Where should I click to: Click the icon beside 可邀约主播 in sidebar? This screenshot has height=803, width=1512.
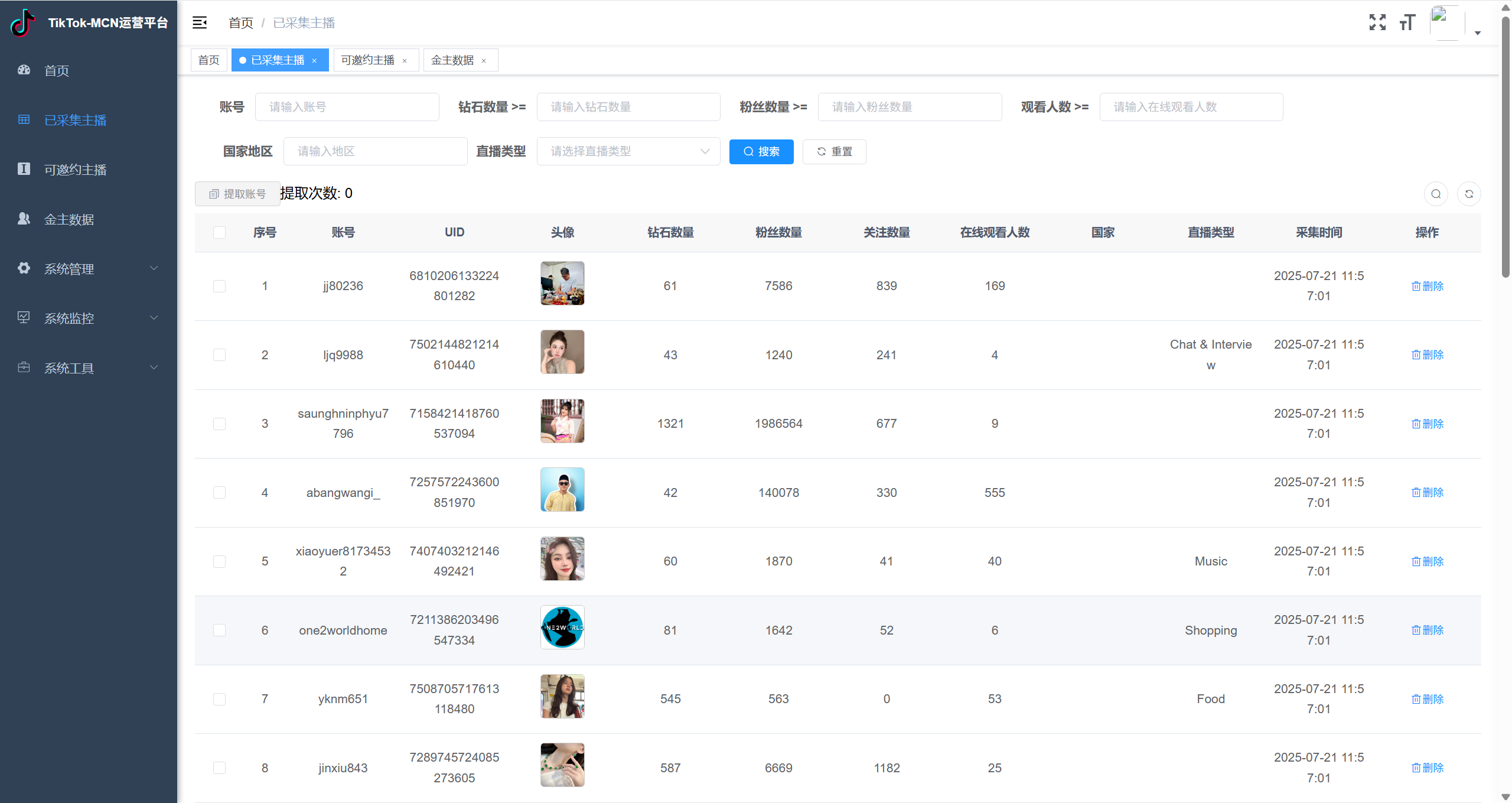(x=24, y=169)
